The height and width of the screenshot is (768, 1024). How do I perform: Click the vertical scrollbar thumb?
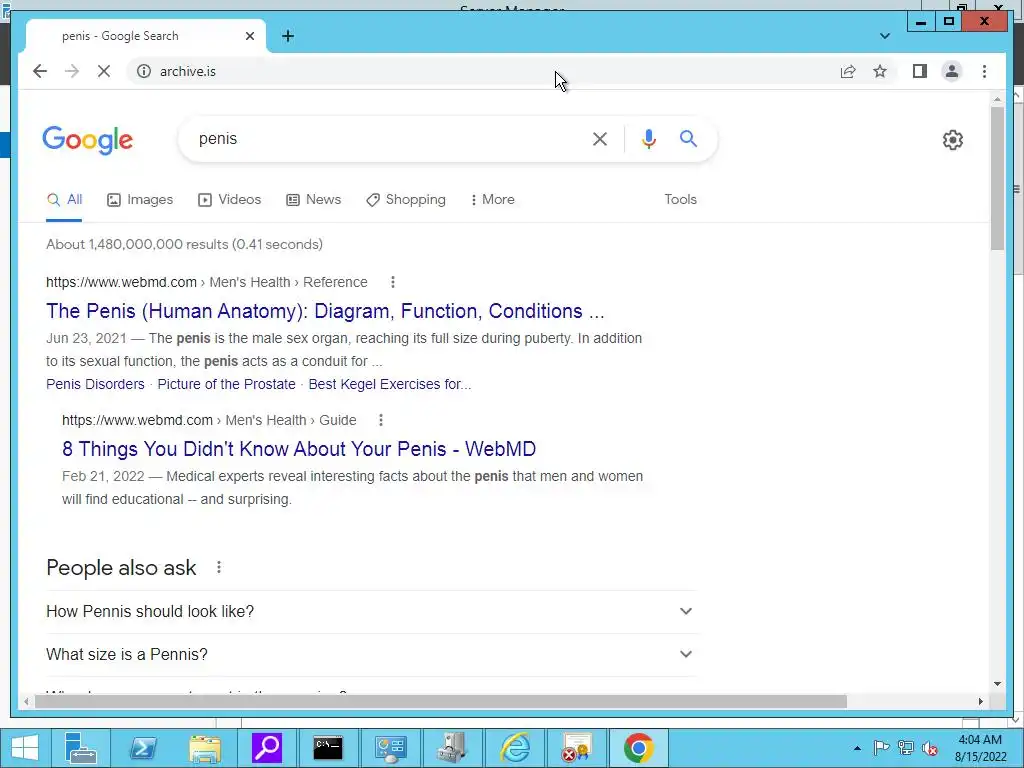point(997,178)
